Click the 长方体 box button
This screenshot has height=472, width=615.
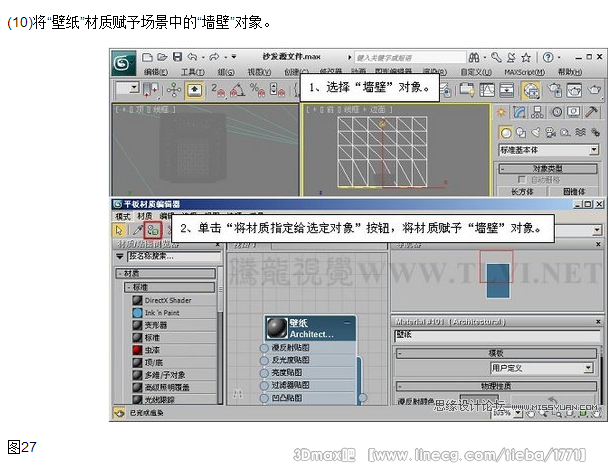tap(521, 191)
